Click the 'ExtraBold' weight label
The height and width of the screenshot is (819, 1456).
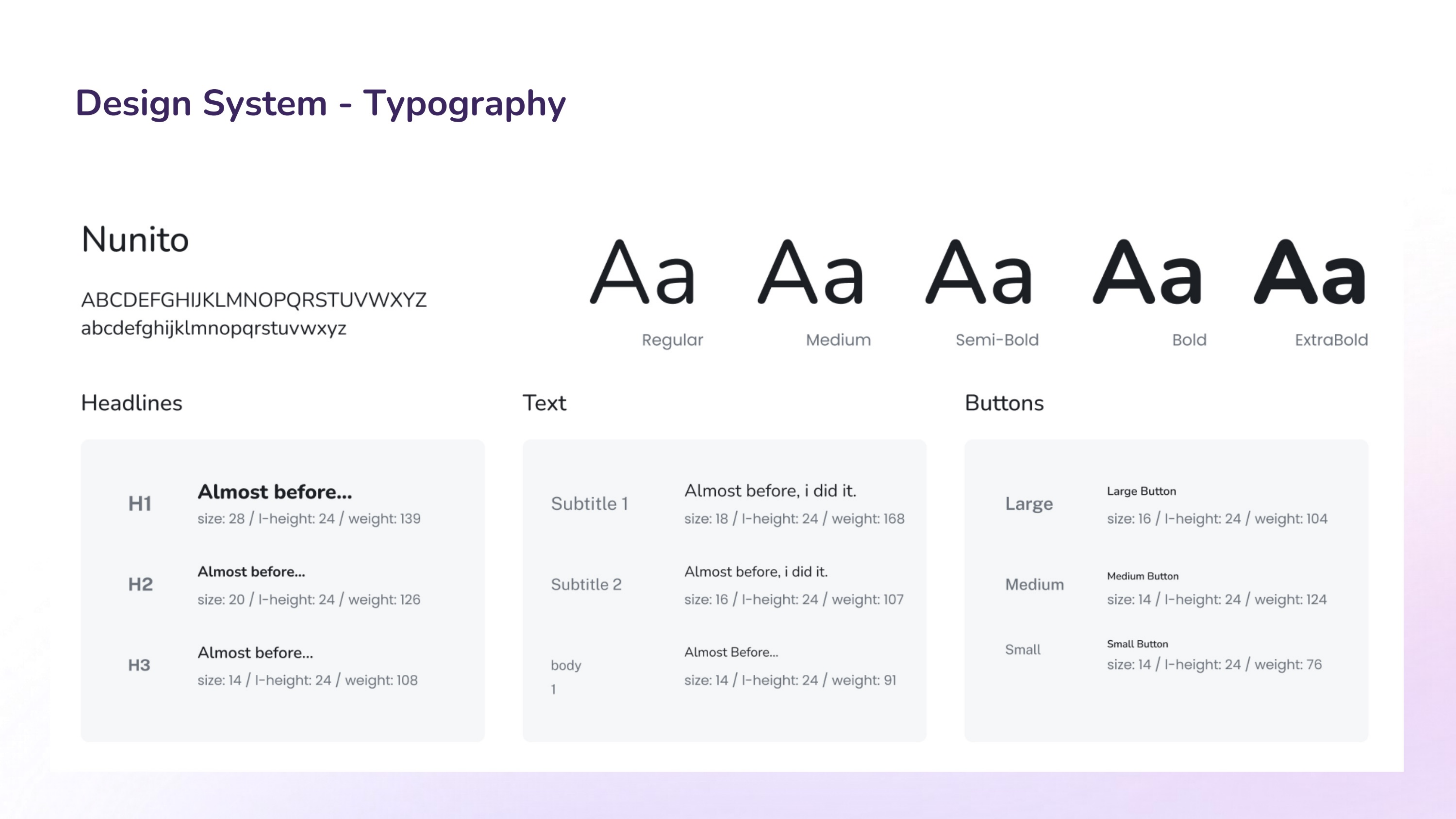(x=1331, y=340)
